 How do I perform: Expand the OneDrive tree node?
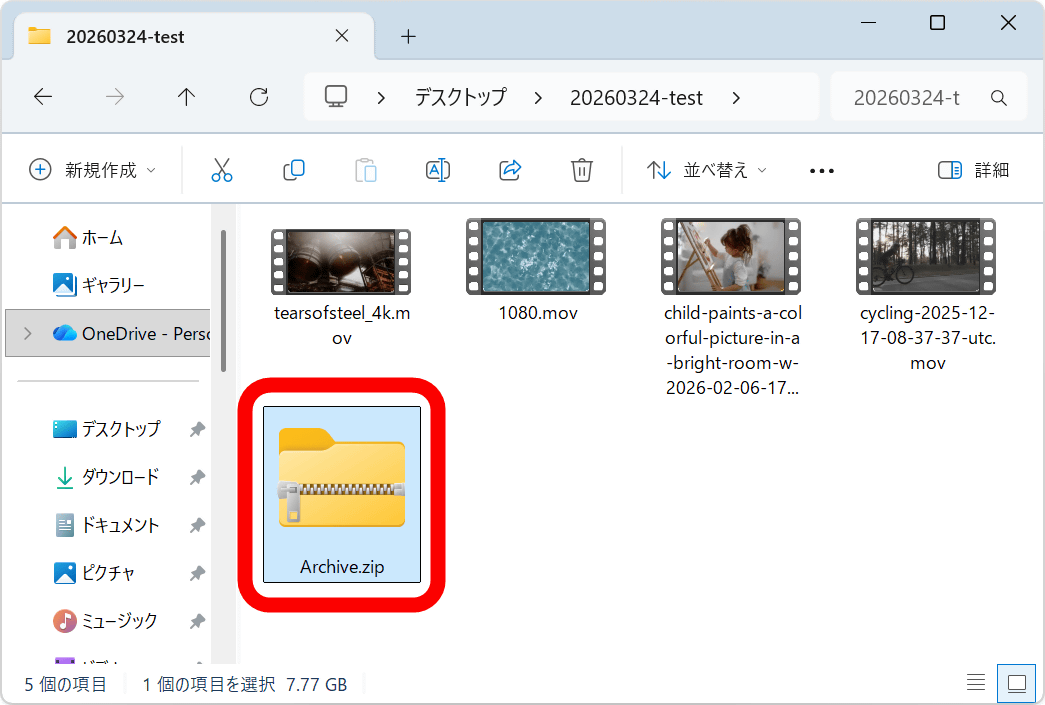[x=27, y=333]
